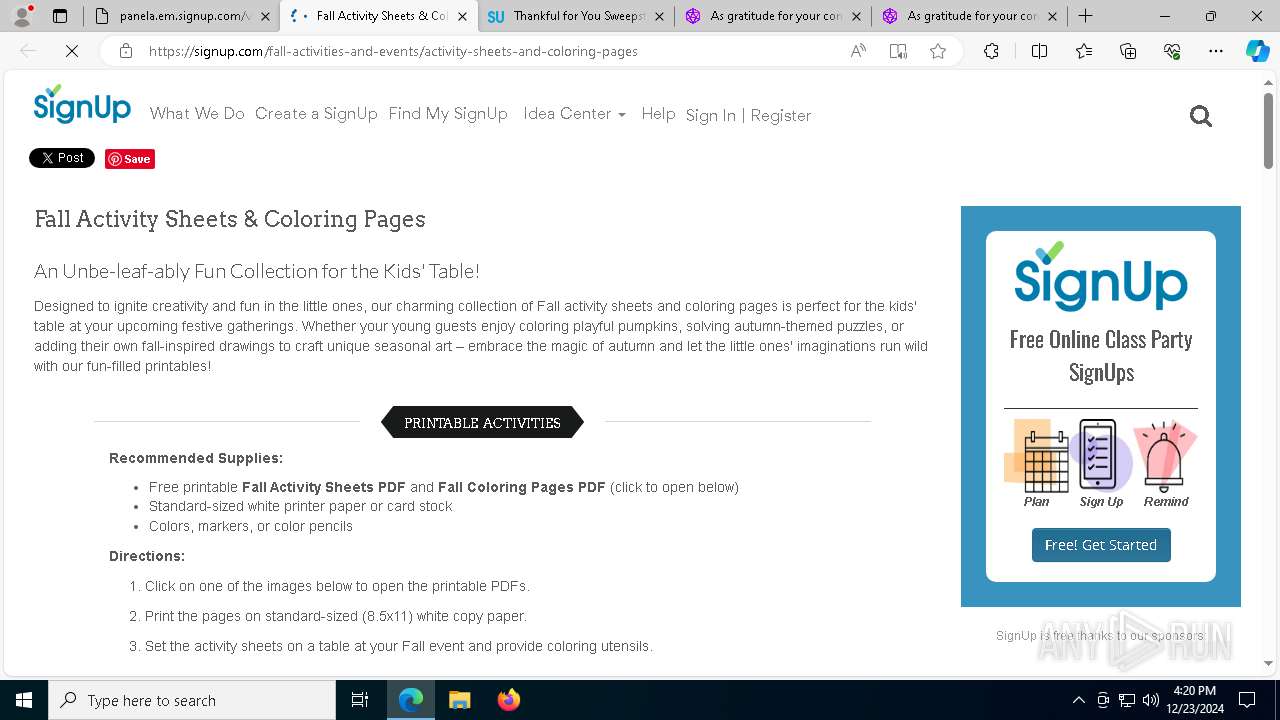Screen dimensions: 1280x720
Task: Click the 'Fall Activity Sheets & Coloring Pages' heading
Action: click(x=230, y=219)
